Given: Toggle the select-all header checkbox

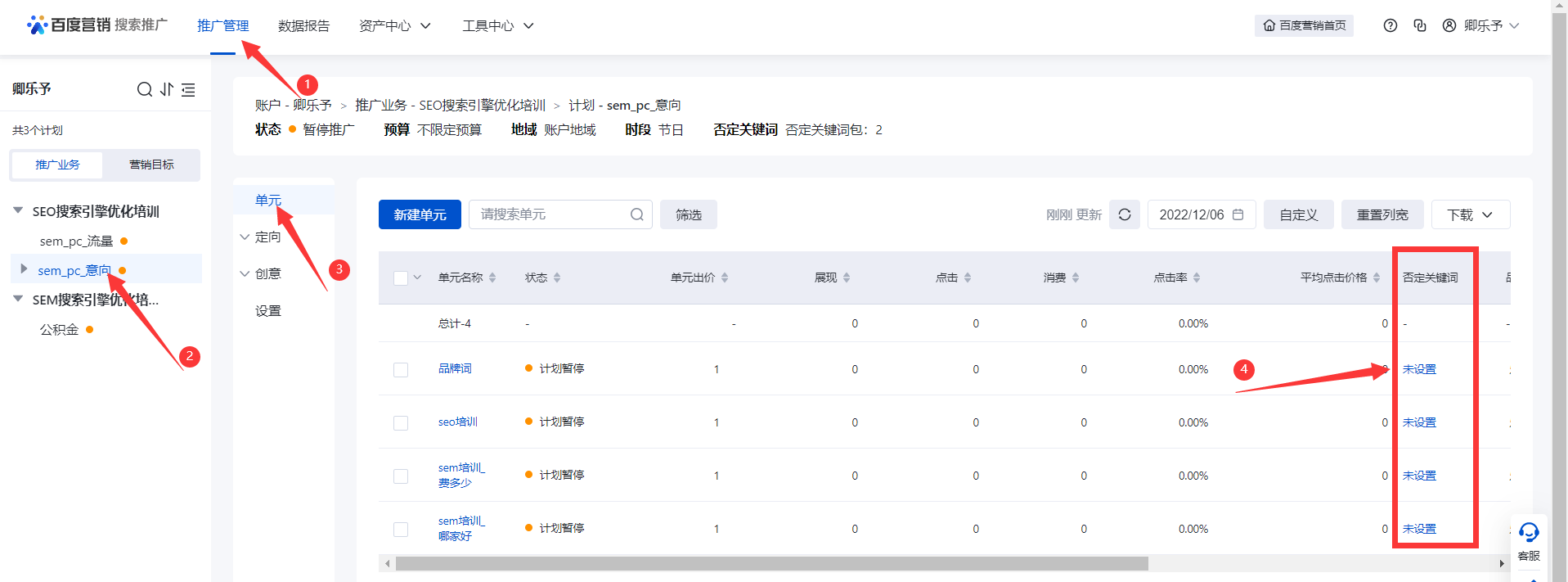Looking at the screenshot, I should 401,277.
